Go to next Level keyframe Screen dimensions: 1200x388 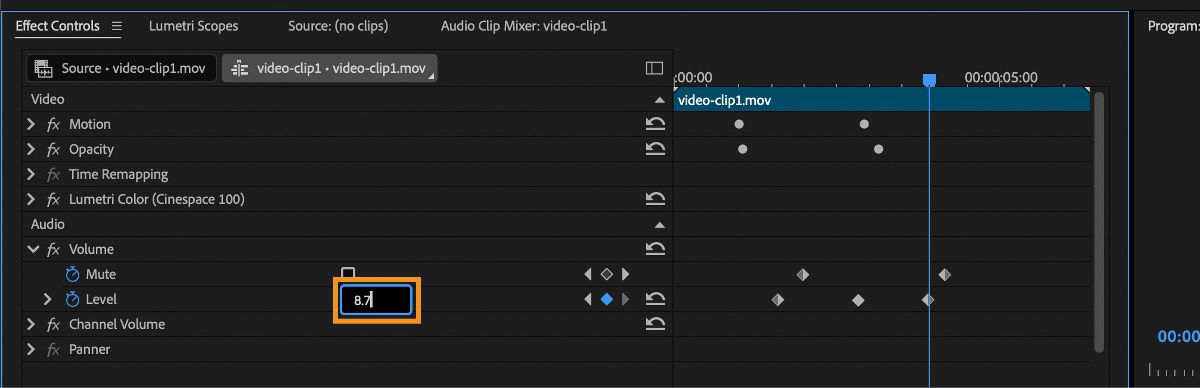pyautogui.click(x=625, y=299)
